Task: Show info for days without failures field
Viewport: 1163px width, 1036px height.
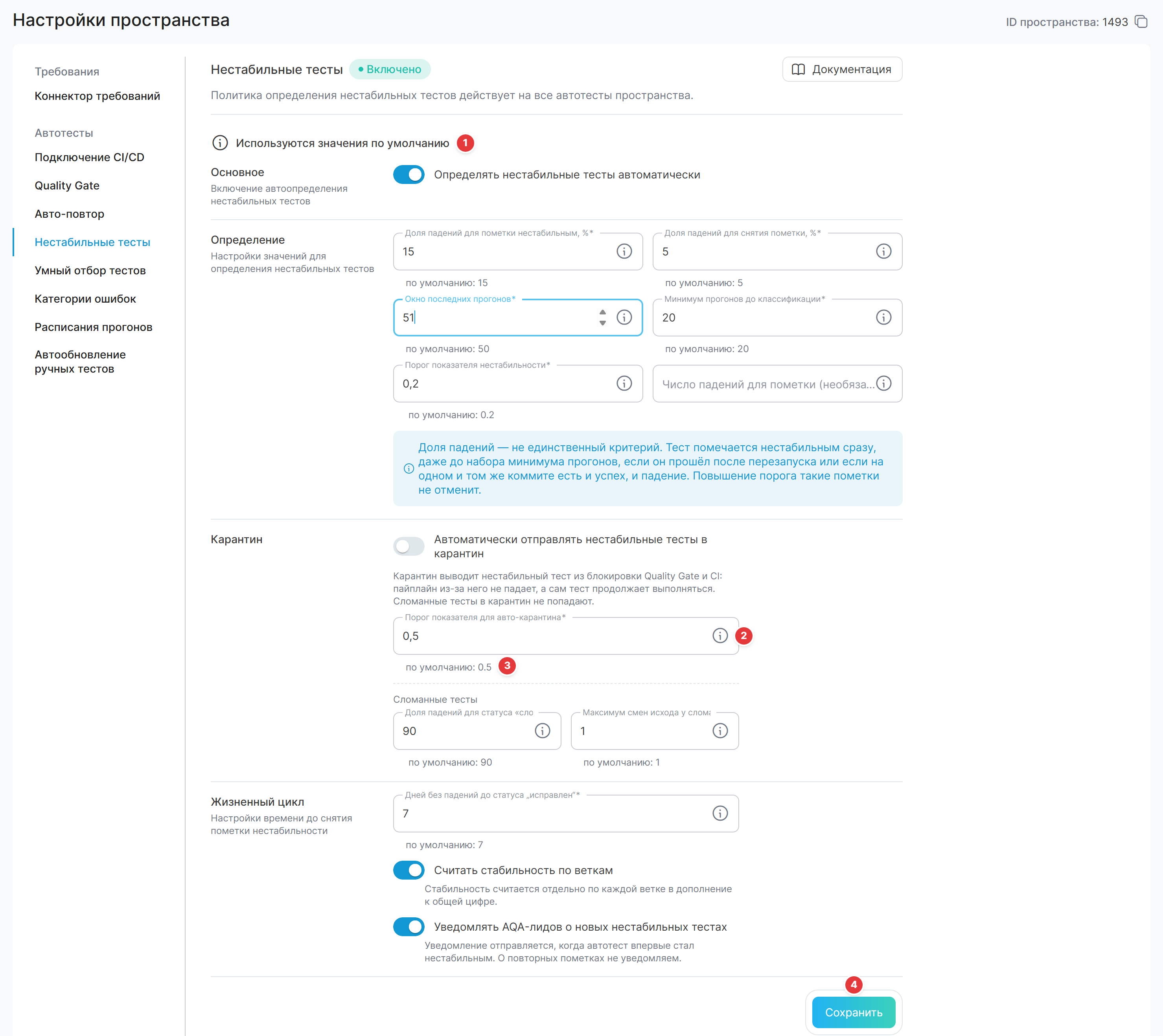Action: 720,813
